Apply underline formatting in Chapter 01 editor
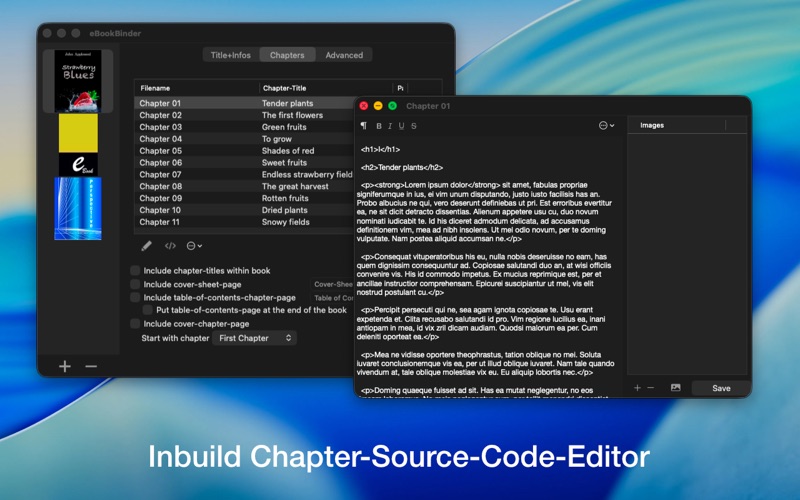Screen dimensions: 800x500 (402, 126)
